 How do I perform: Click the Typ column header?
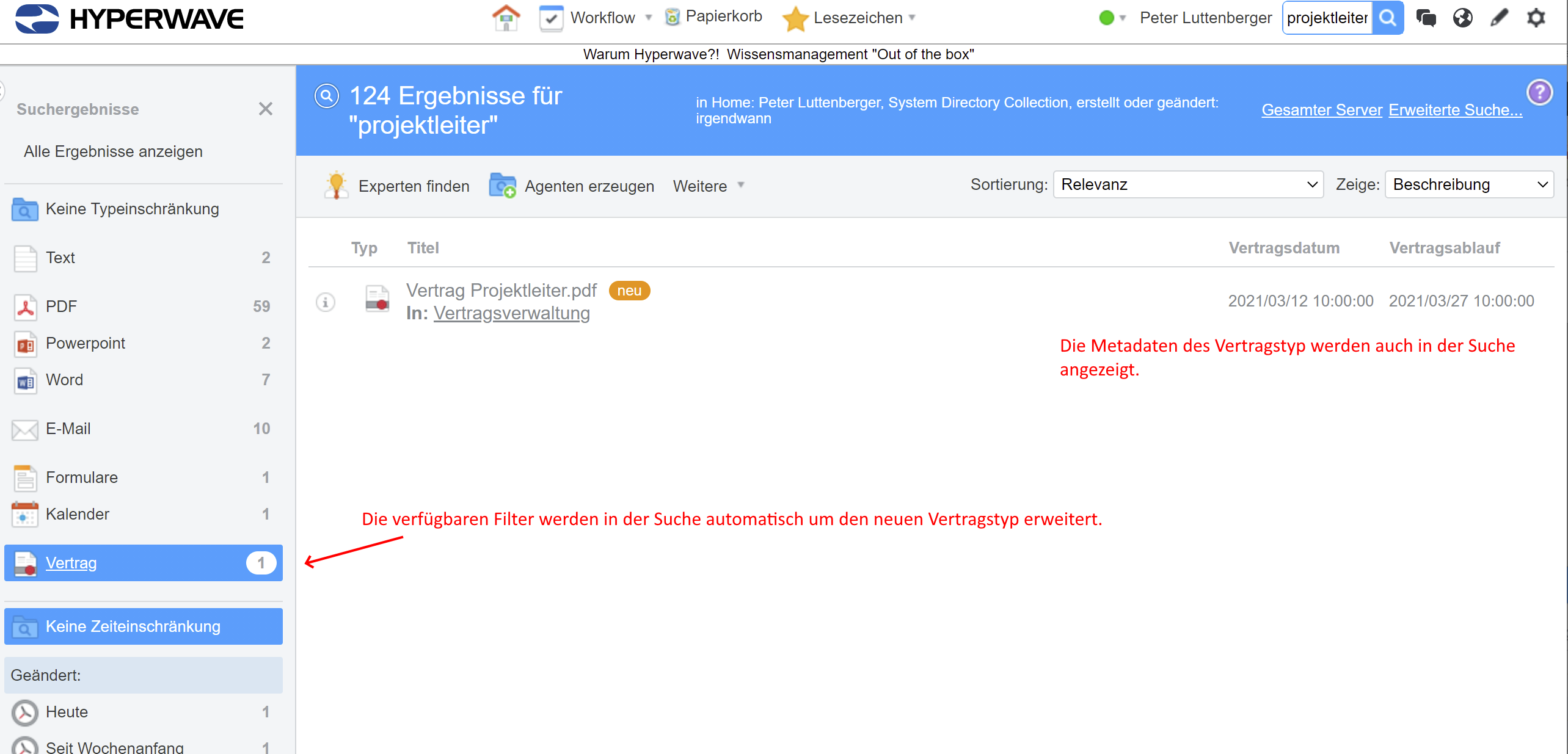[x=364, y=248]
